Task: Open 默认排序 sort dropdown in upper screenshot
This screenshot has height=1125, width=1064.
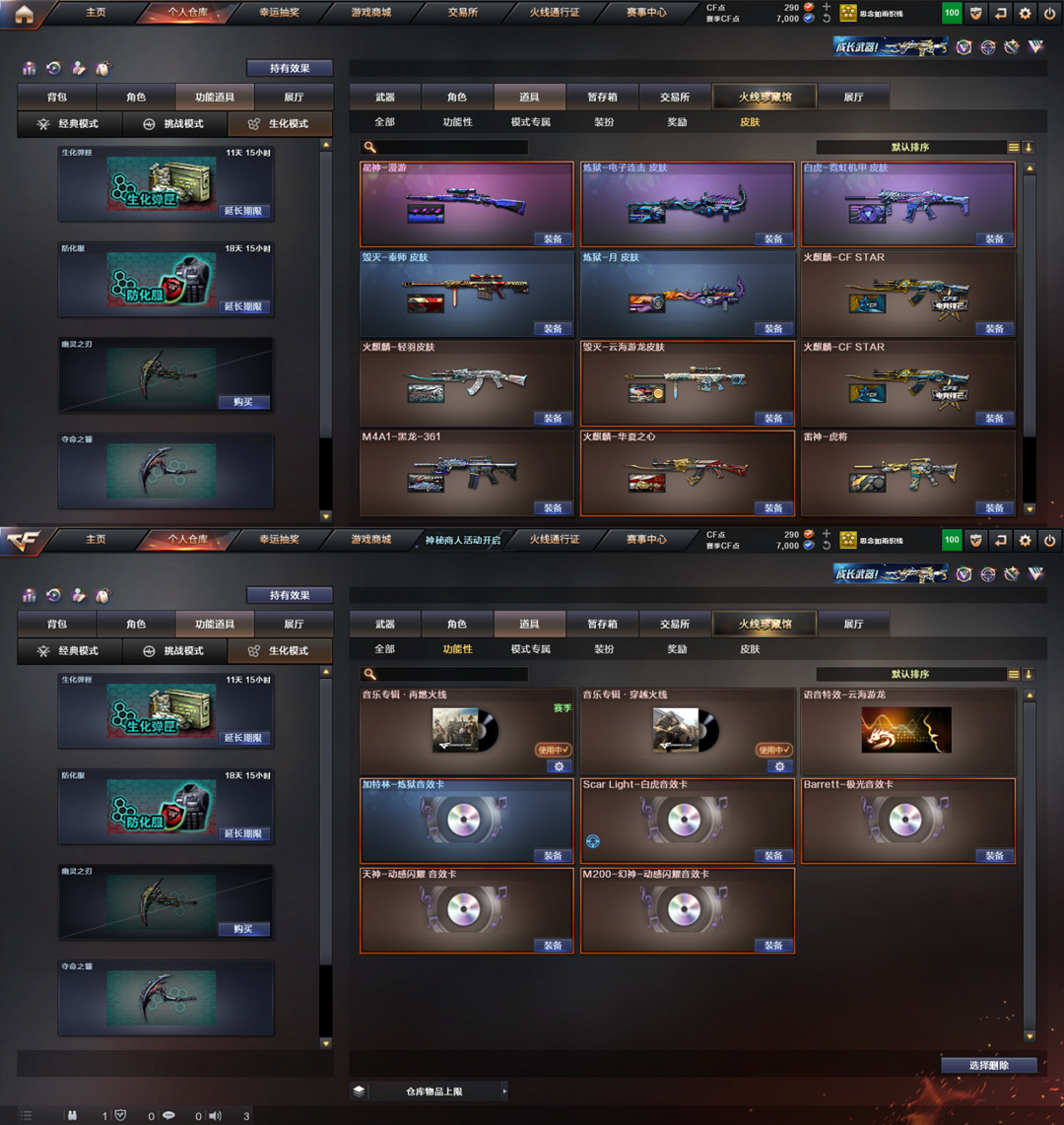Action: pyautogui.click(x=910, y=147)
